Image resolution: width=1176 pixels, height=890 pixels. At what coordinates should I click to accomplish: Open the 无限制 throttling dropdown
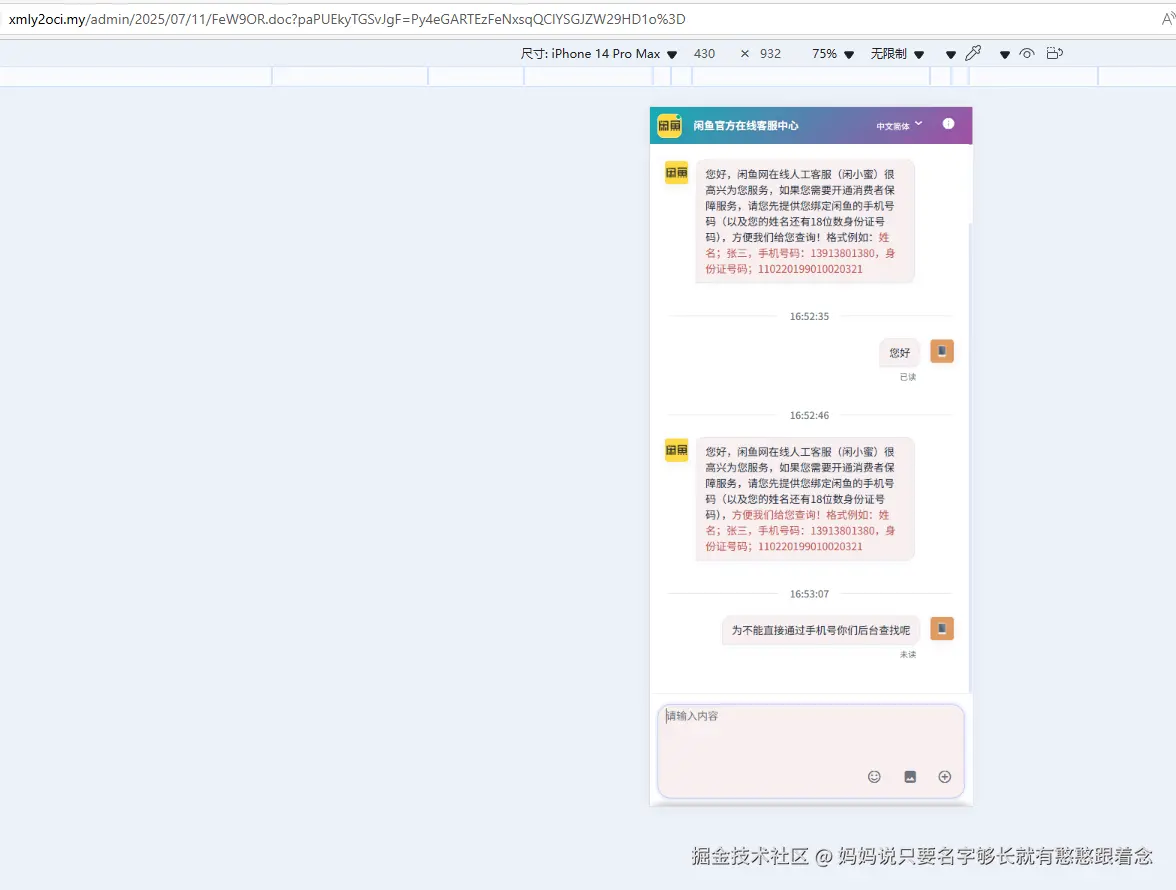[893, 53]
